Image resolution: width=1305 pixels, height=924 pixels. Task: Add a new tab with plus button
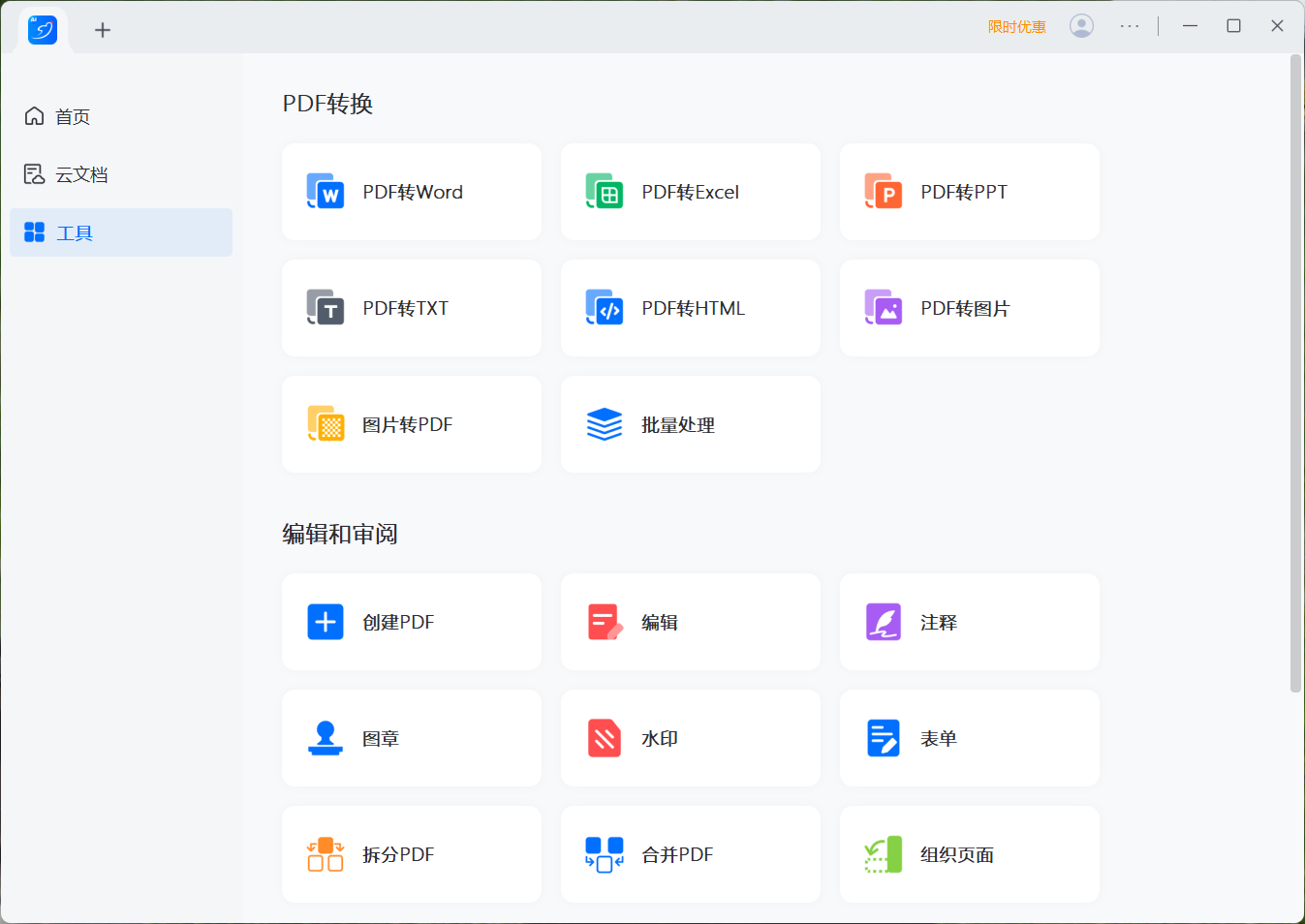(103, 30)
